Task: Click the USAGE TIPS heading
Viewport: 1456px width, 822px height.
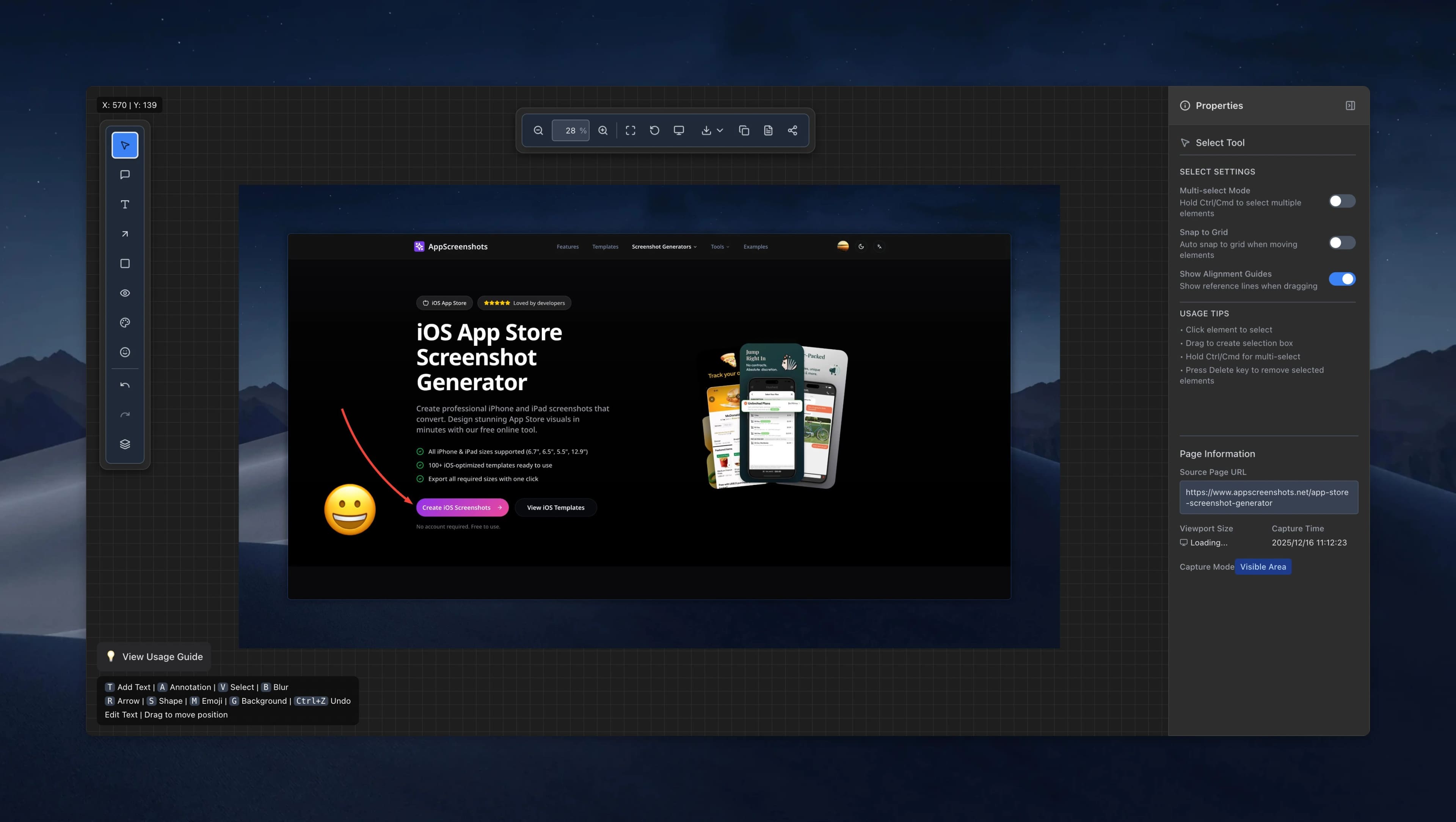Action: pos(1204,314)
